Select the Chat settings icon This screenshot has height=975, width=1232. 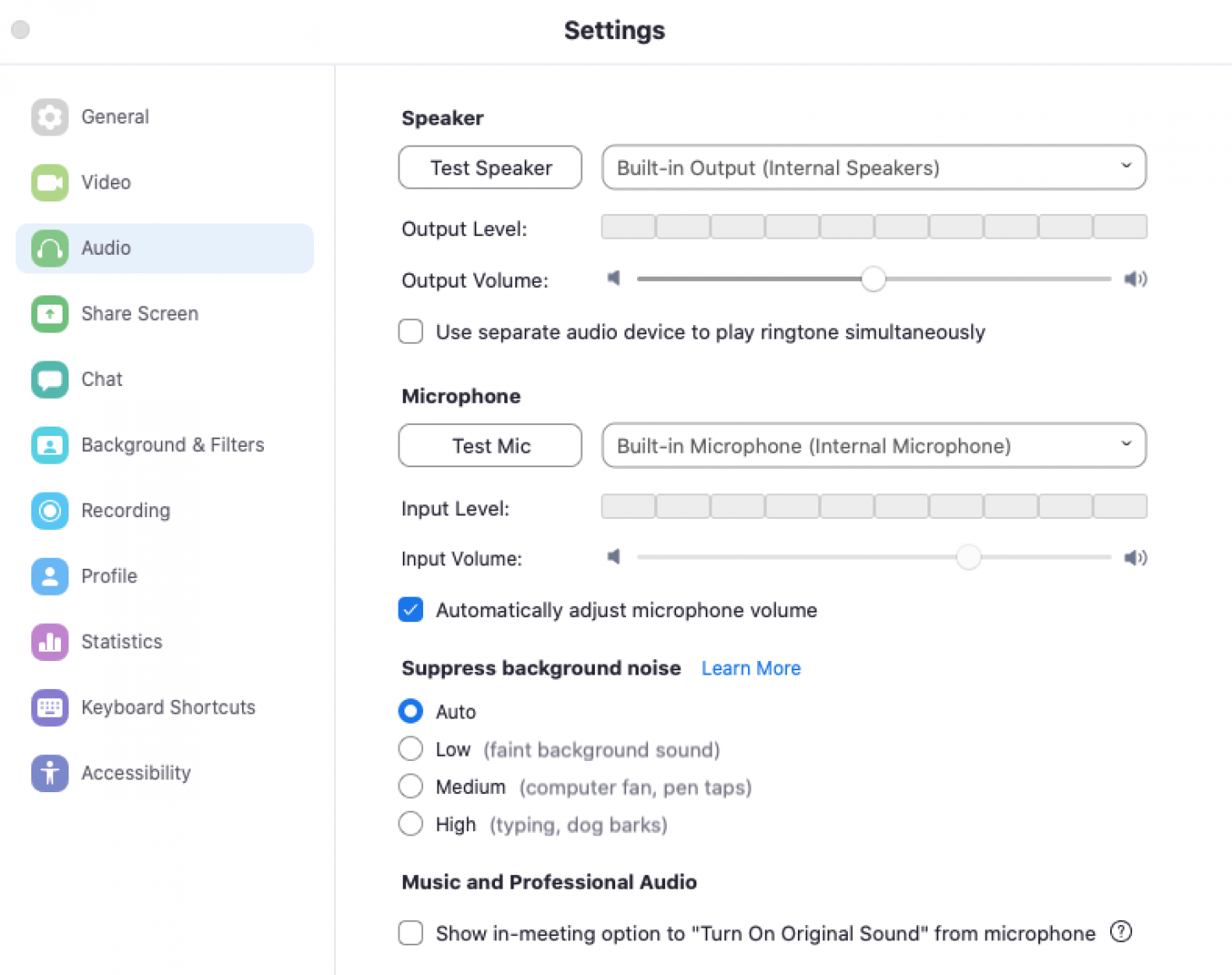coord(49,379)
